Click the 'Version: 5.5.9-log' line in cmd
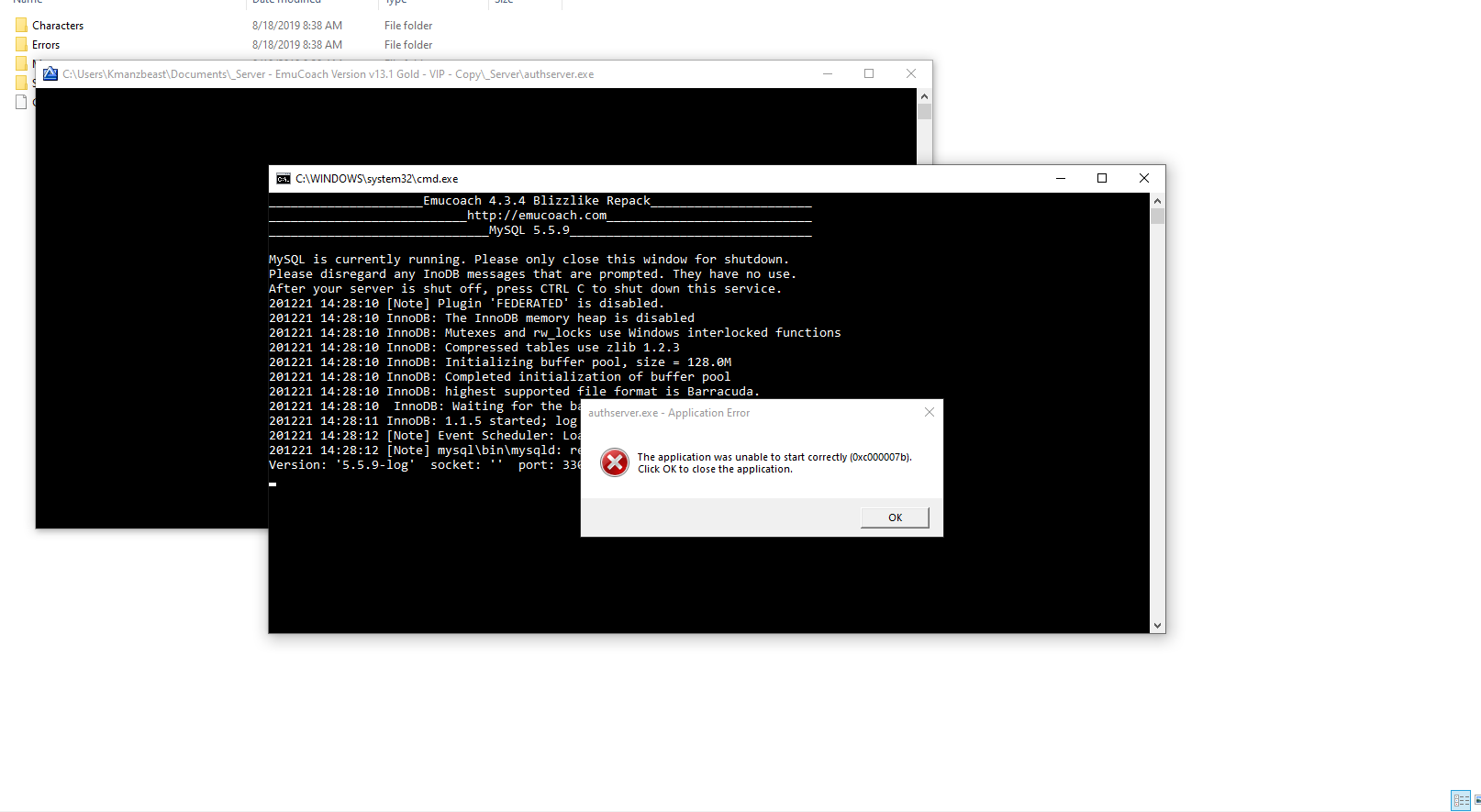Viewport: 1481px width, 812px height. tap(425, 465)
